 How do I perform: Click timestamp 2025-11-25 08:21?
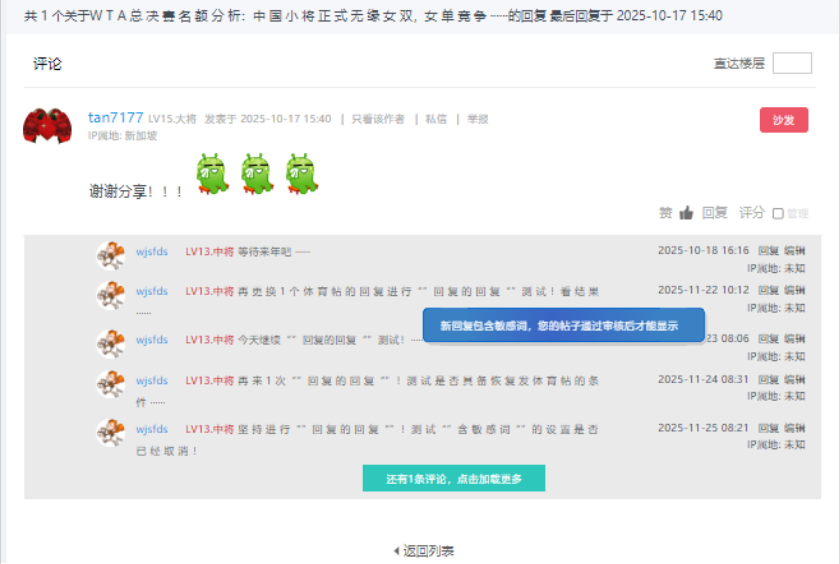pos(703,428)
